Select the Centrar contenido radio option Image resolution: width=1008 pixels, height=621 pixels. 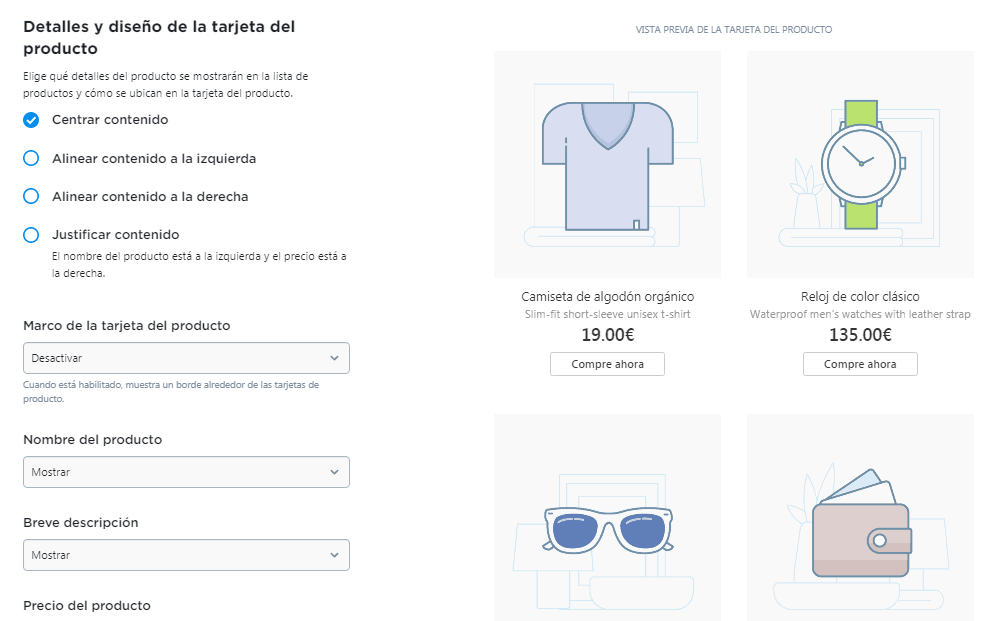pos(31,120)
